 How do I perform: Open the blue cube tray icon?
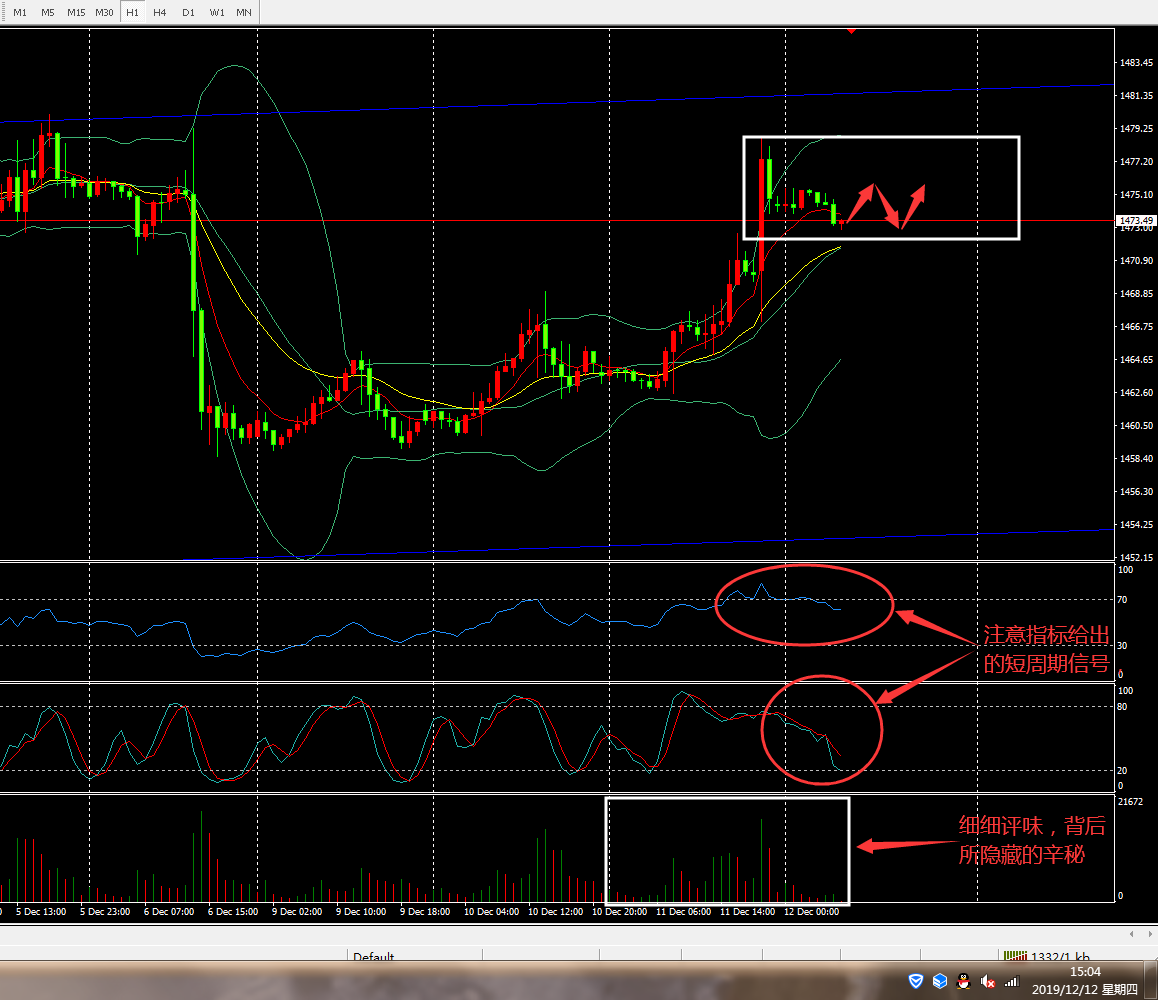click(x=939, y=982)
